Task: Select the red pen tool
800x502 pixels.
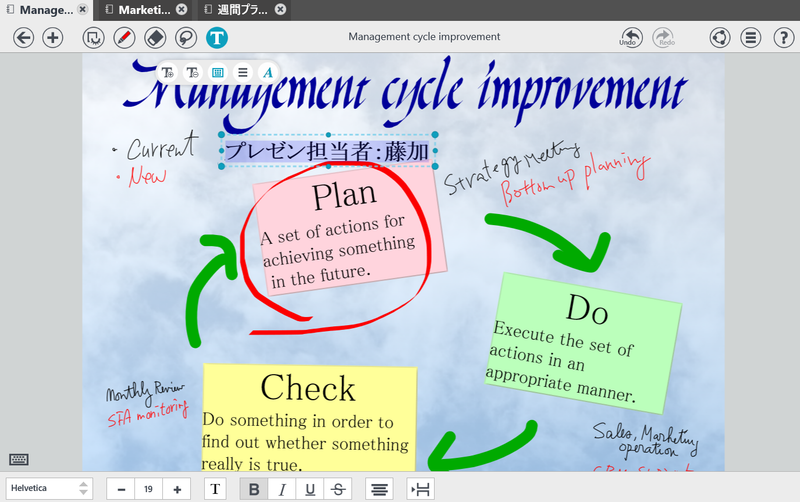Action: click(124, 38)
